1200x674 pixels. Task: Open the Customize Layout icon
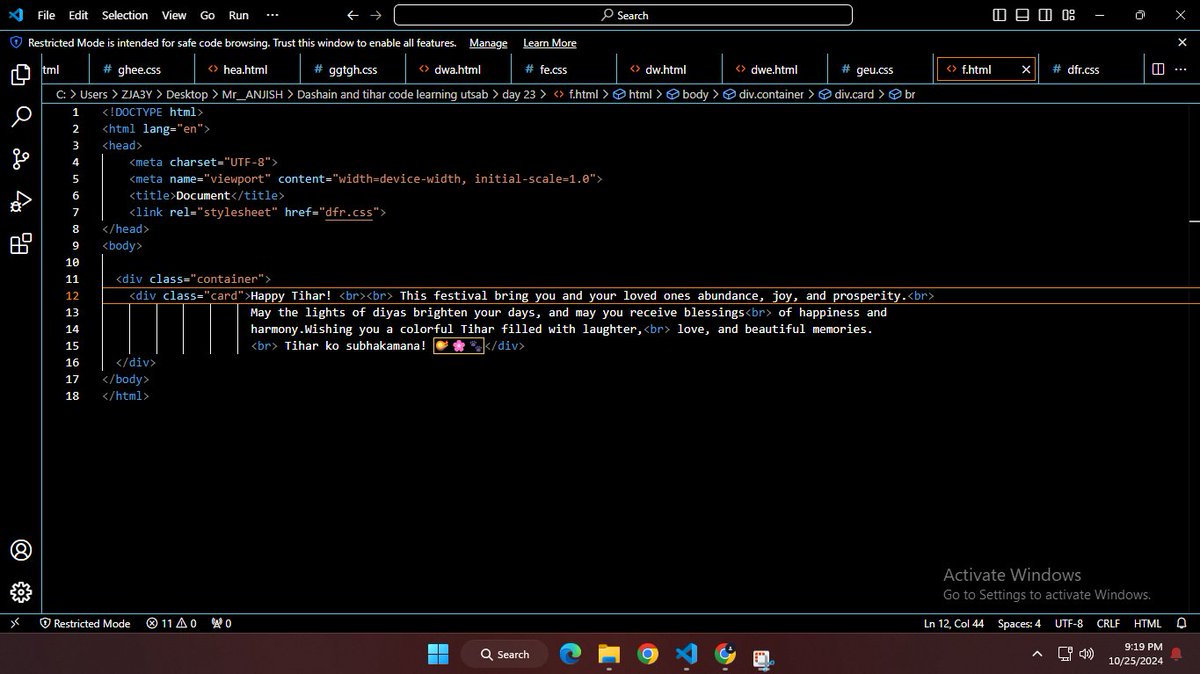pyautogui.click(x=1068, y=15)
